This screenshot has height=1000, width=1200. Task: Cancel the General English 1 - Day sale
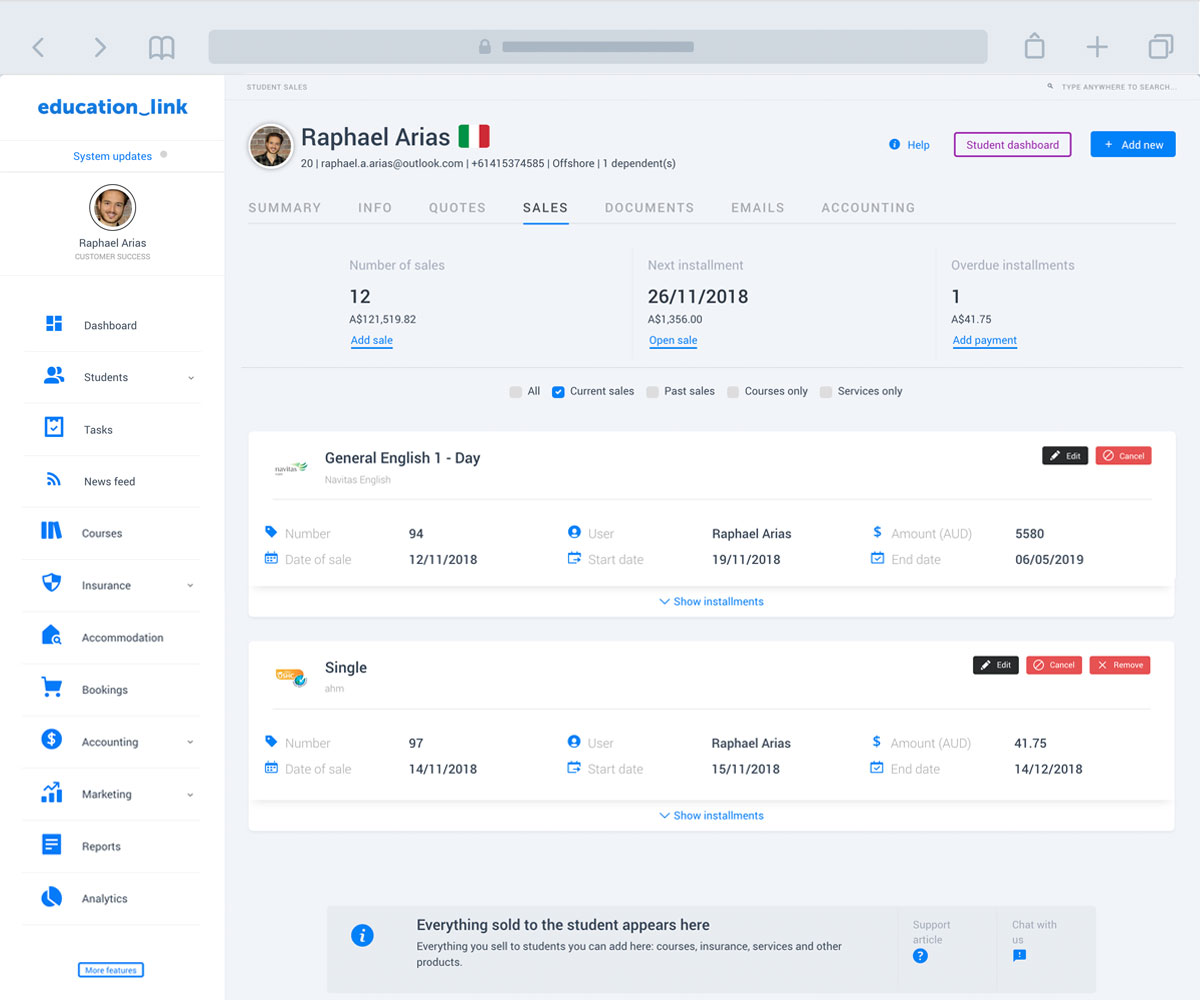tap(1123, 456)
